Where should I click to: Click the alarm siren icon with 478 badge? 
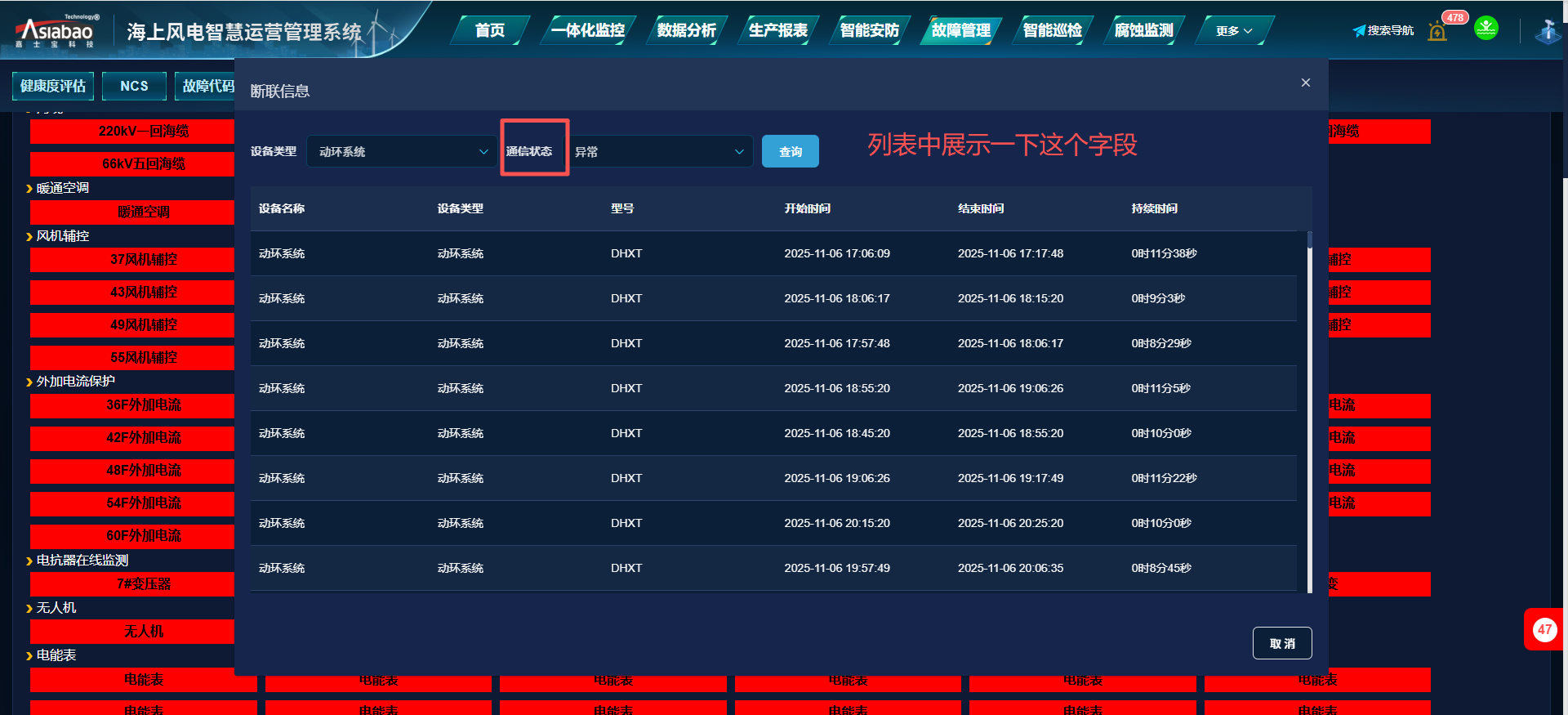coord(1437,32)
